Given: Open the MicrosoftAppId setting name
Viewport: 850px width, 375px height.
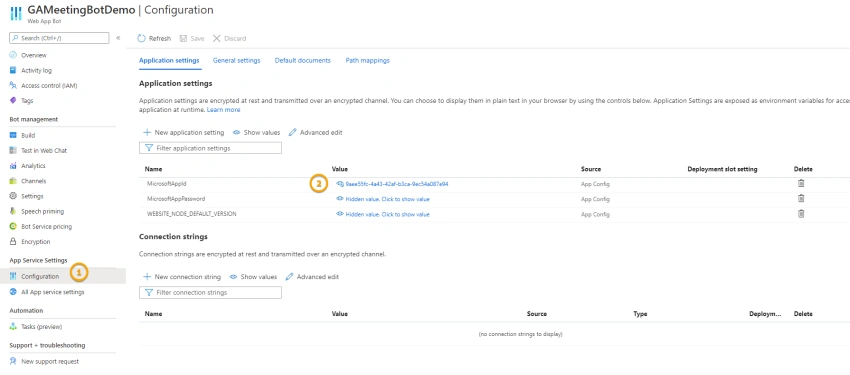Looking at the screenshot, I should click(167, 184).
